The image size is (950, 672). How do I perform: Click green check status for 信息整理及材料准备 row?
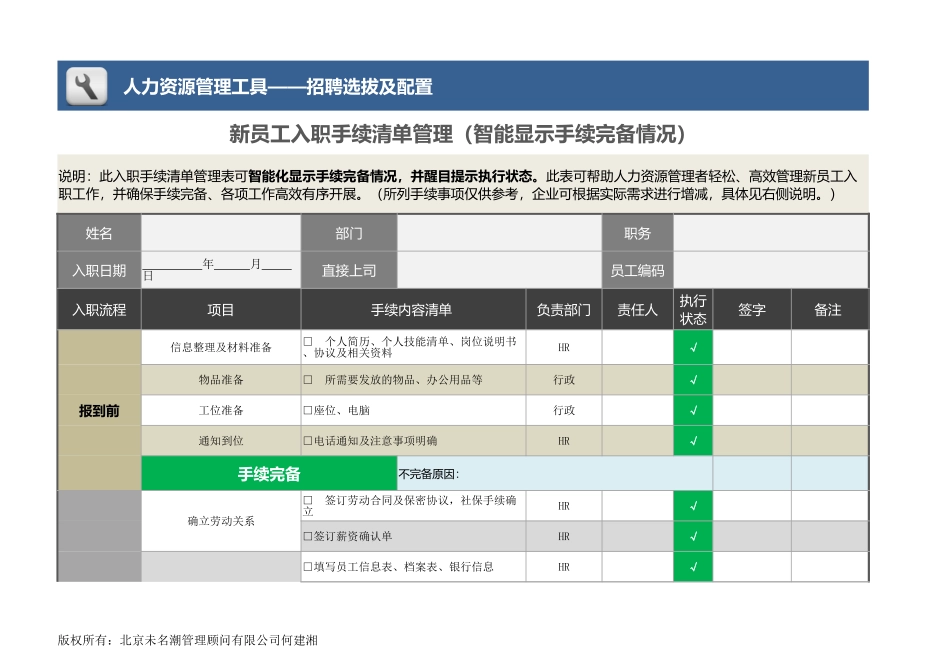click(693, 348)
